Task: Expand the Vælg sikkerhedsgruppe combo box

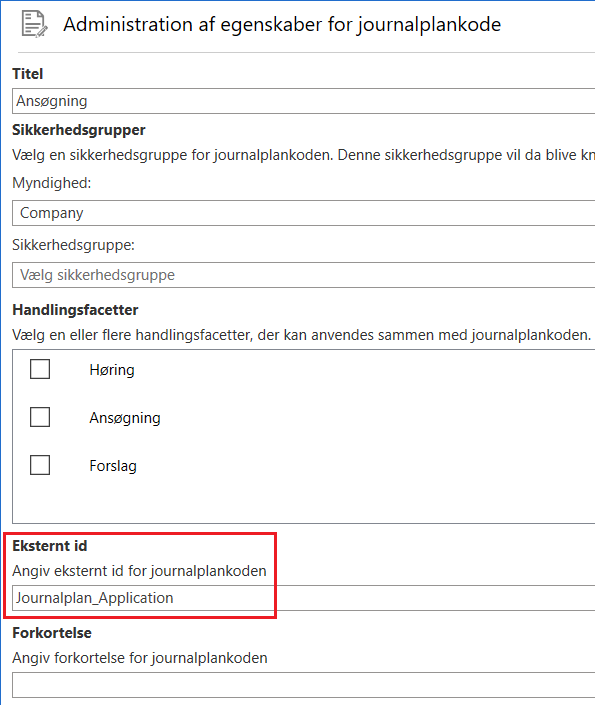Action: (x=304, y=275)
